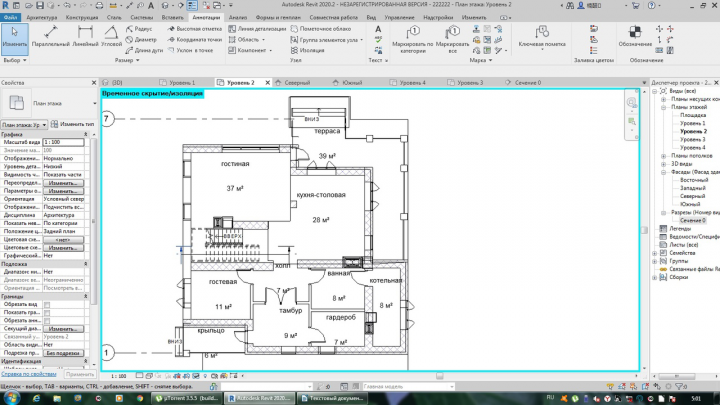Screen dimensions: 720x405
Task: Choose the Угловой dimension tool
Action: 111,37
